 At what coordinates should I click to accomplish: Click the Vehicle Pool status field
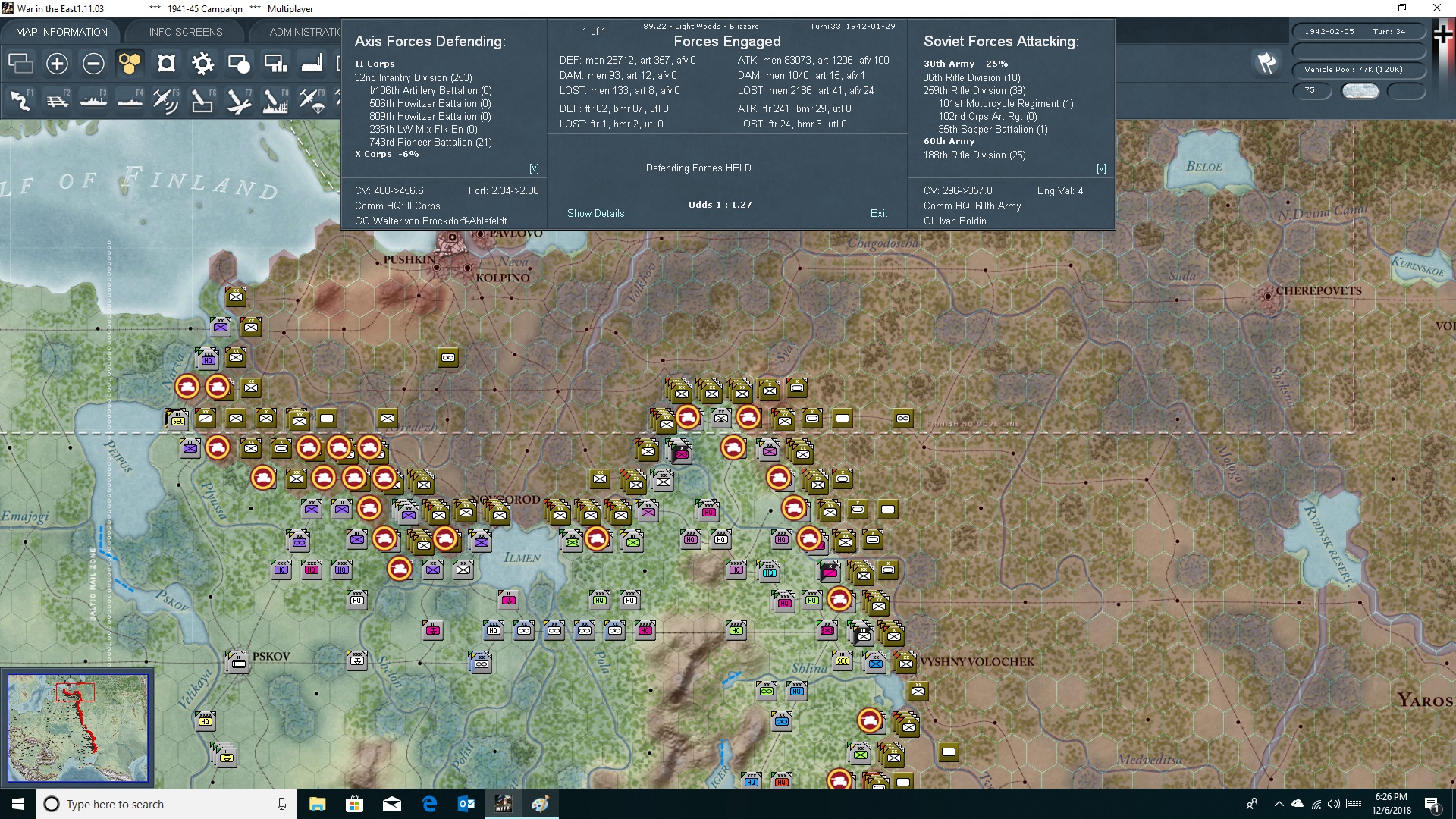pyautogui.click(x=1359, y=69)
